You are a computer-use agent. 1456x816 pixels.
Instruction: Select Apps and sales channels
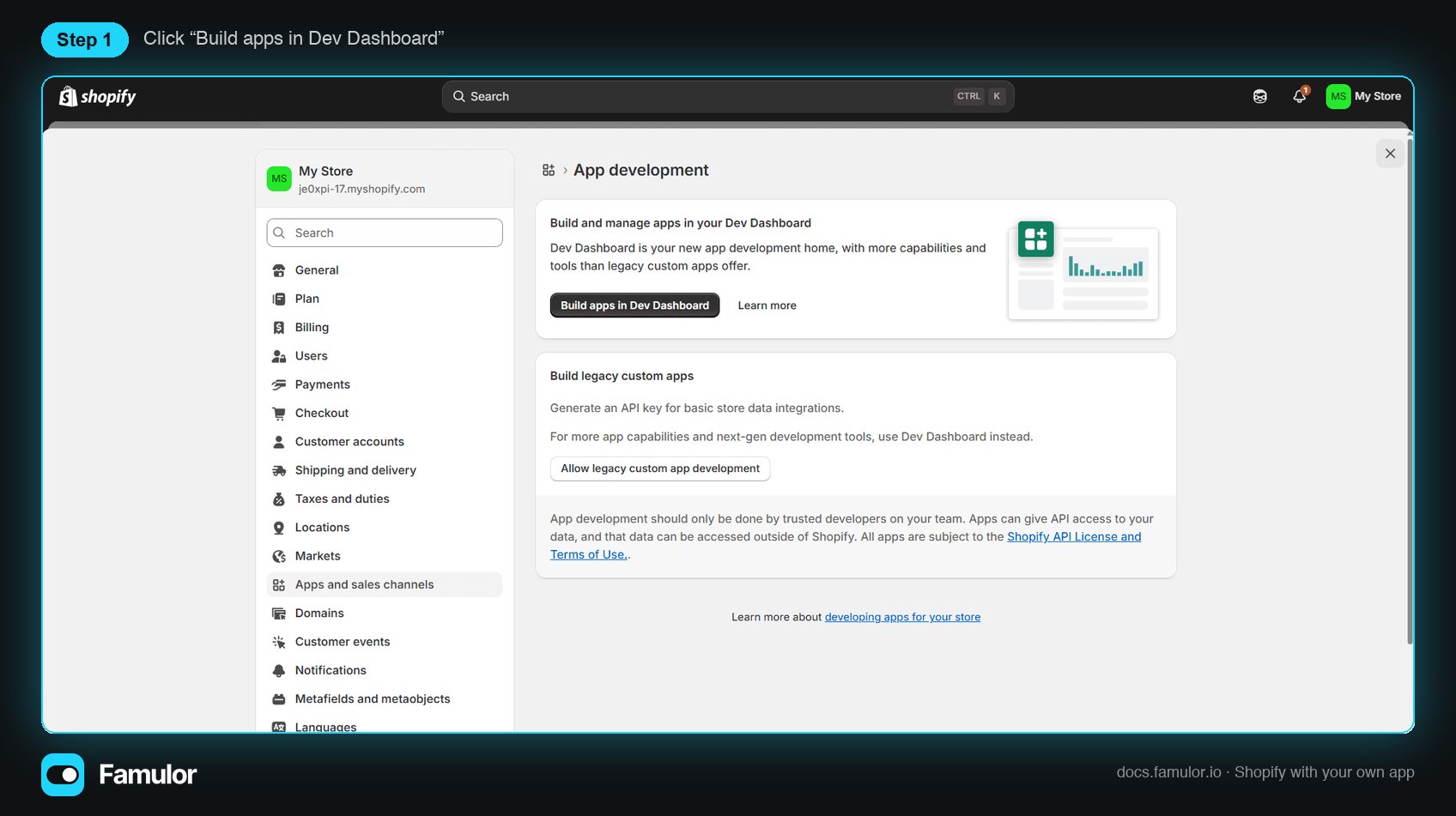(385, 585)
